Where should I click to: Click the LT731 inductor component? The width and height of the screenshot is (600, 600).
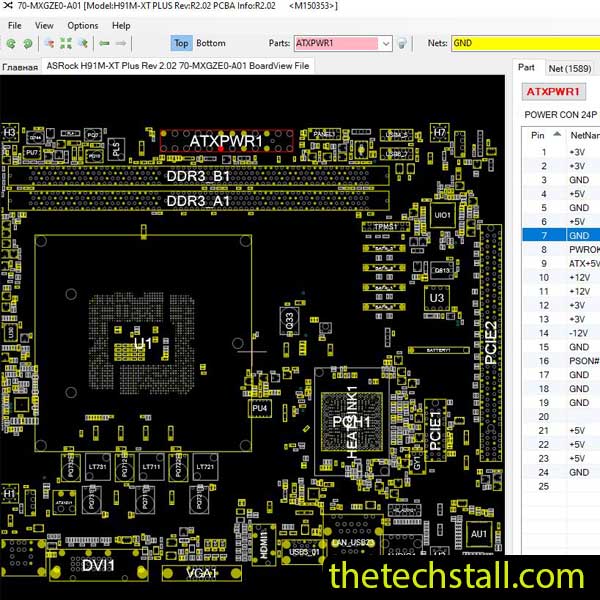97,467
